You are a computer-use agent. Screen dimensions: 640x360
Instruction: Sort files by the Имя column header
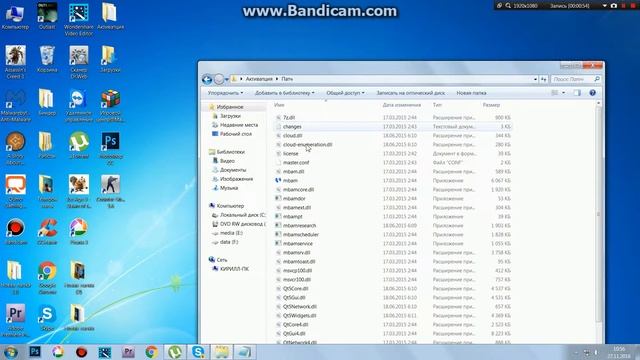point(279,105)
